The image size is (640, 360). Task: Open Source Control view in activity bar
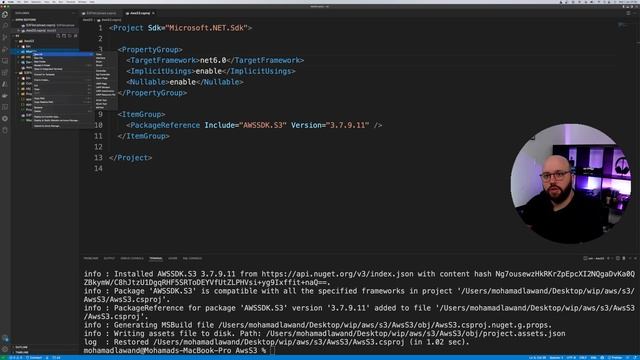click(x=5, y=37)
